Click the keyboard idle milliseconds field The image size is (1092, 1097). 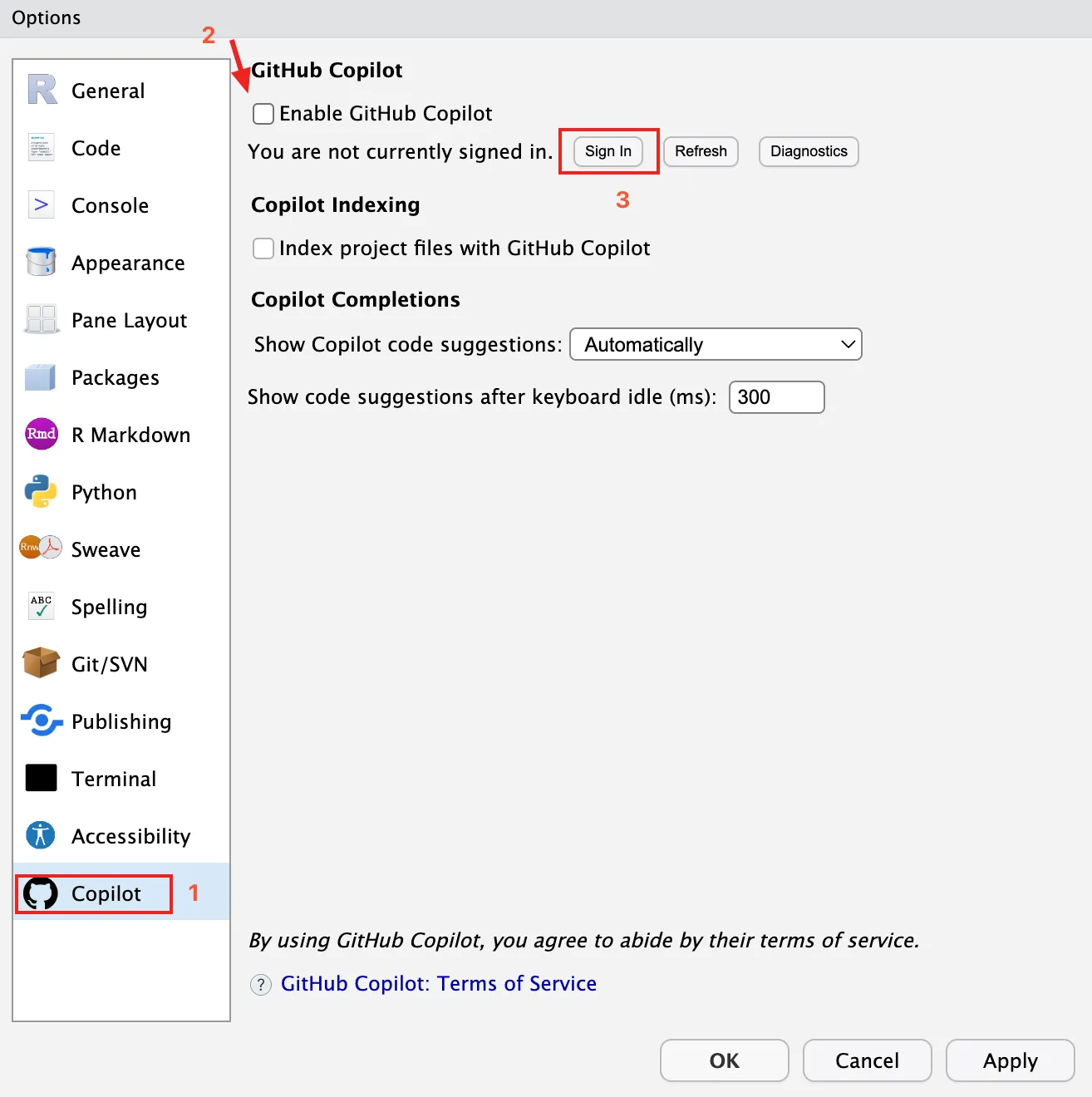point(776,397)
